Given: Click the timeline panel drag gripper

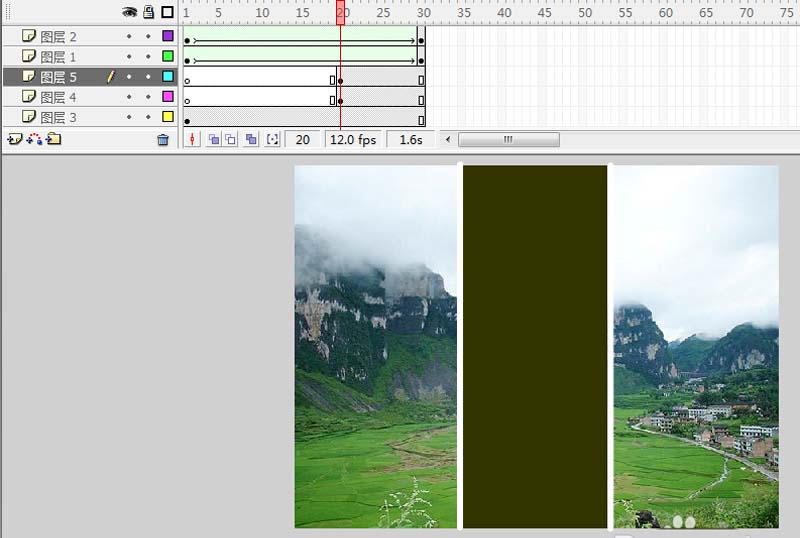Looking at the screenshot, I should 8,12.
